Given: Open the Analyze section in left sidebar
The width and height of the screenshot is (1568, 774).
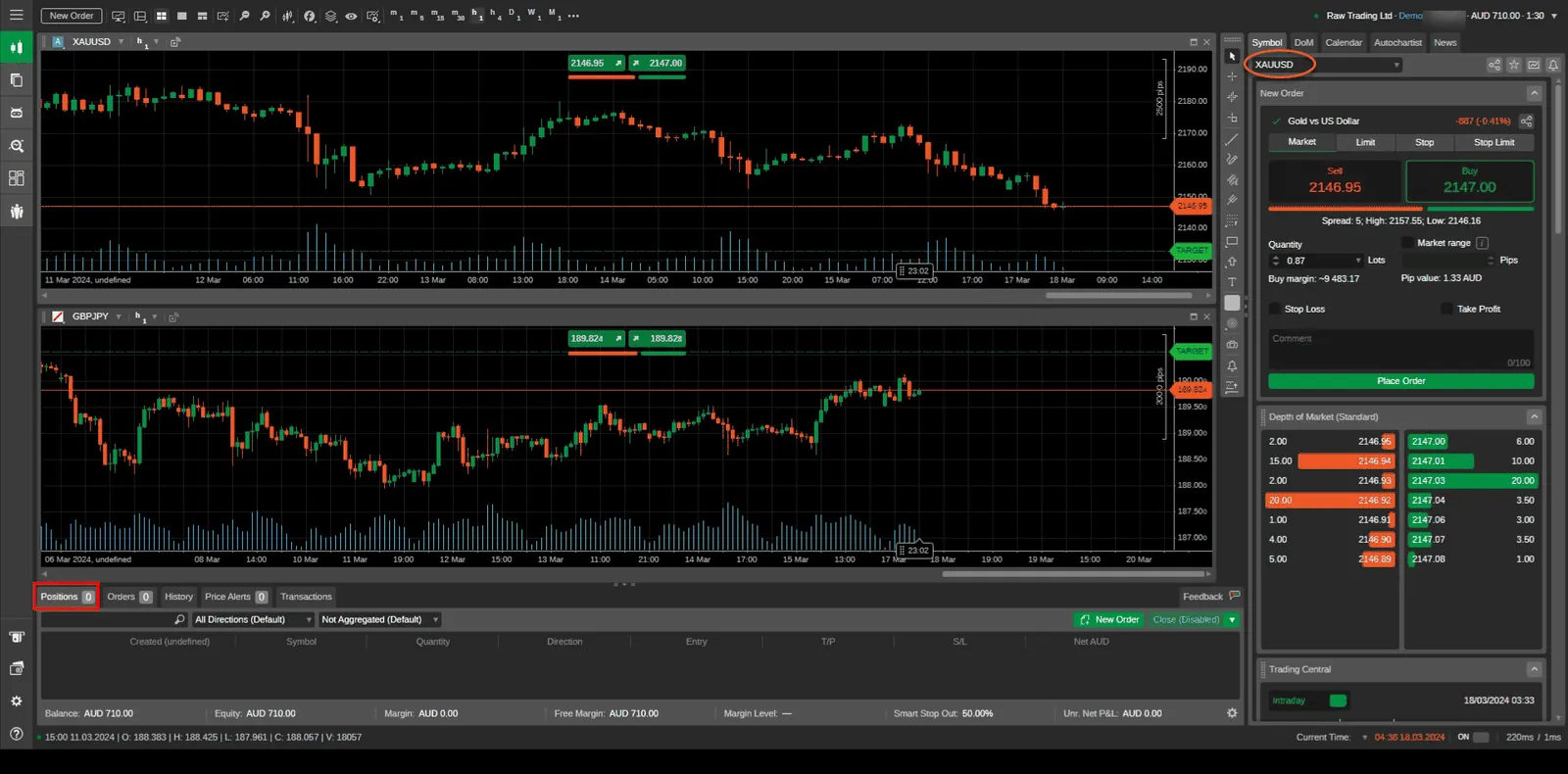Looking at the screenshot, I should [x=17, y=145].
